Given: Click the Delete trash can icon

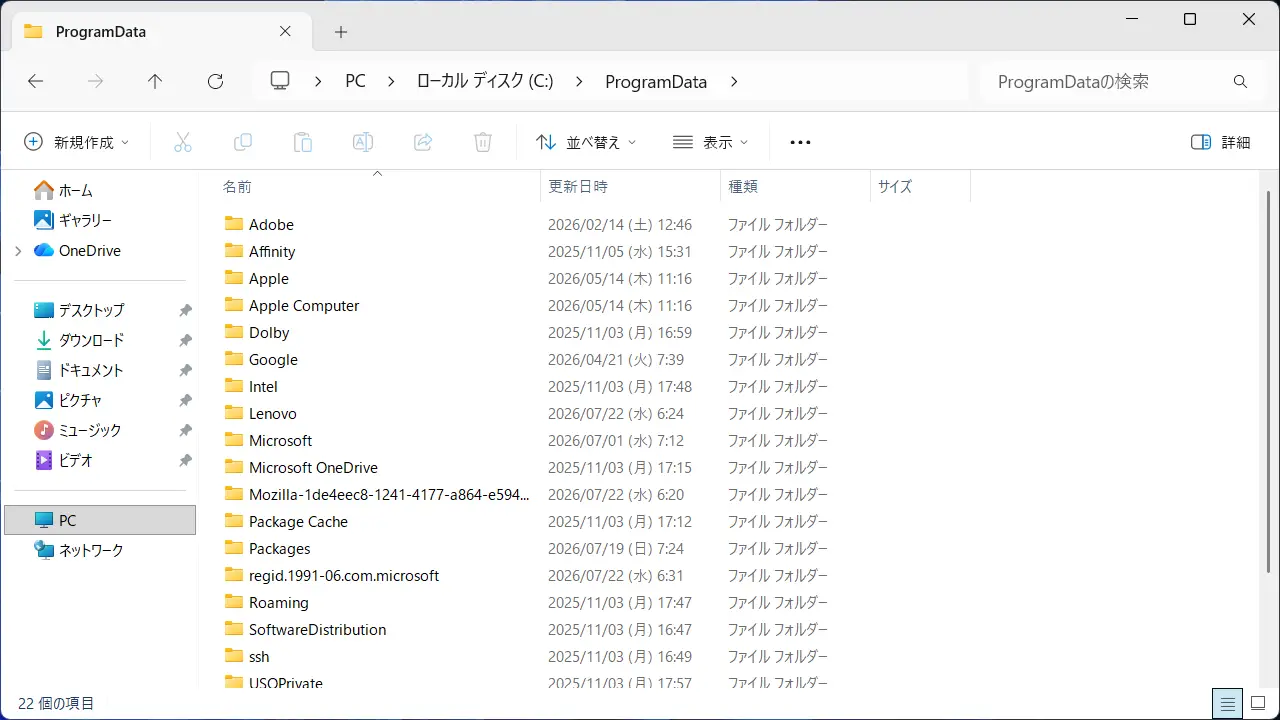Looking at the screenshot, I should 483,142.
